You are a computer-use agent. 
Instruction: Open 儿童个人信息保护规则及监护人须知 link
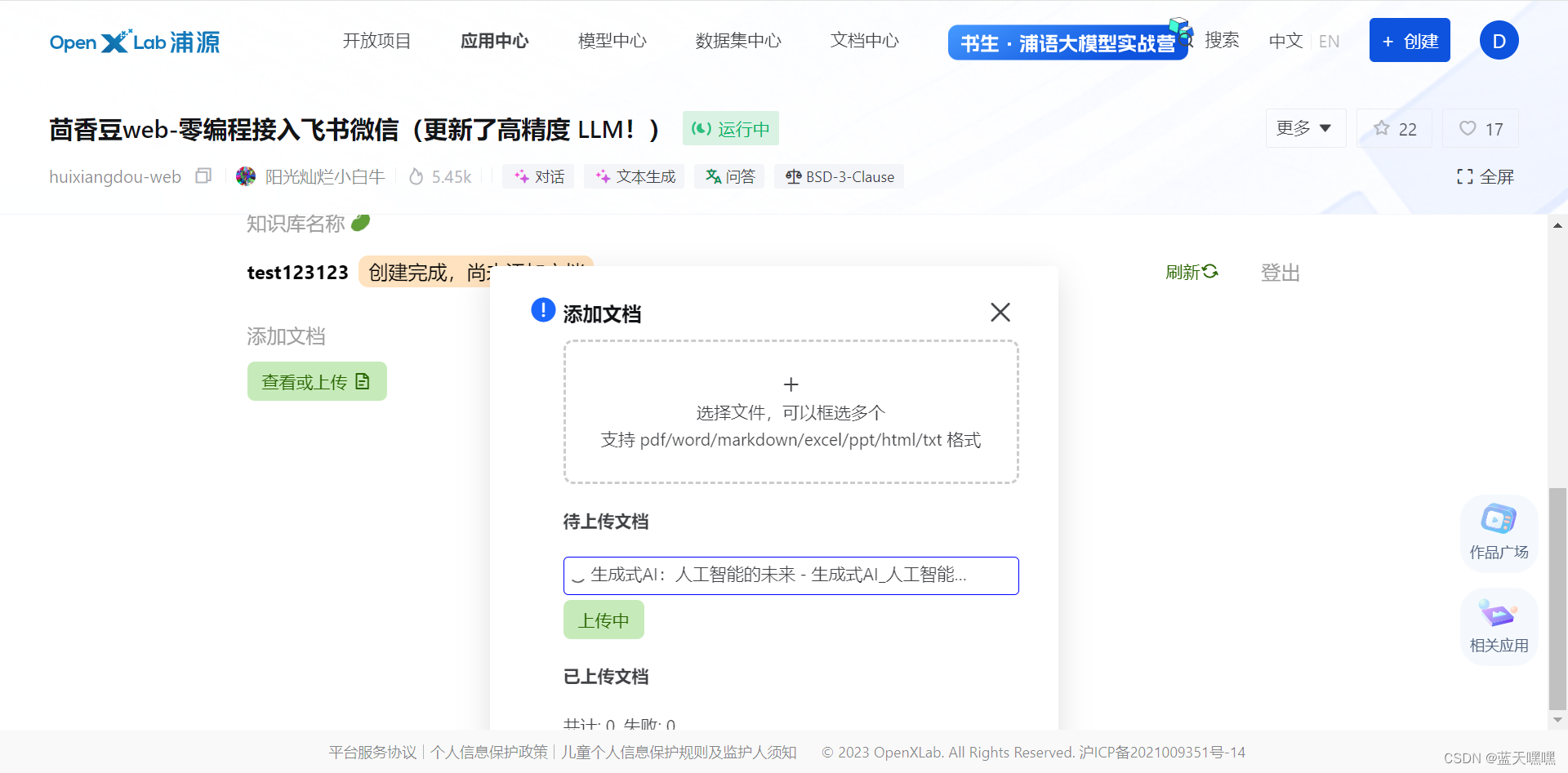tap(679, 752)
